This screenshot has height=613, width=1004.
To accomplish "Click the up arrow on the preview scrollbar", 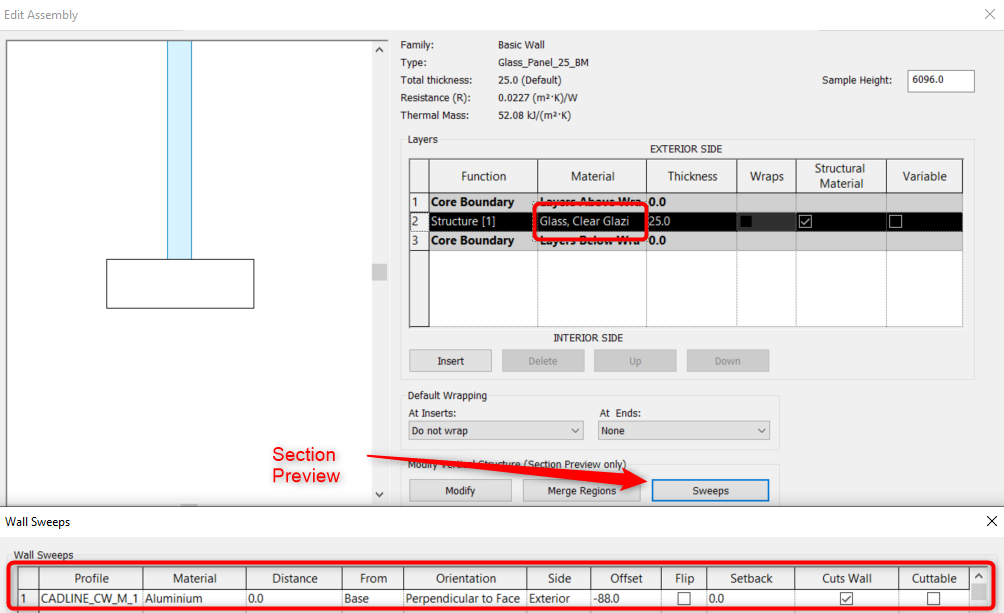I will 379,48.
